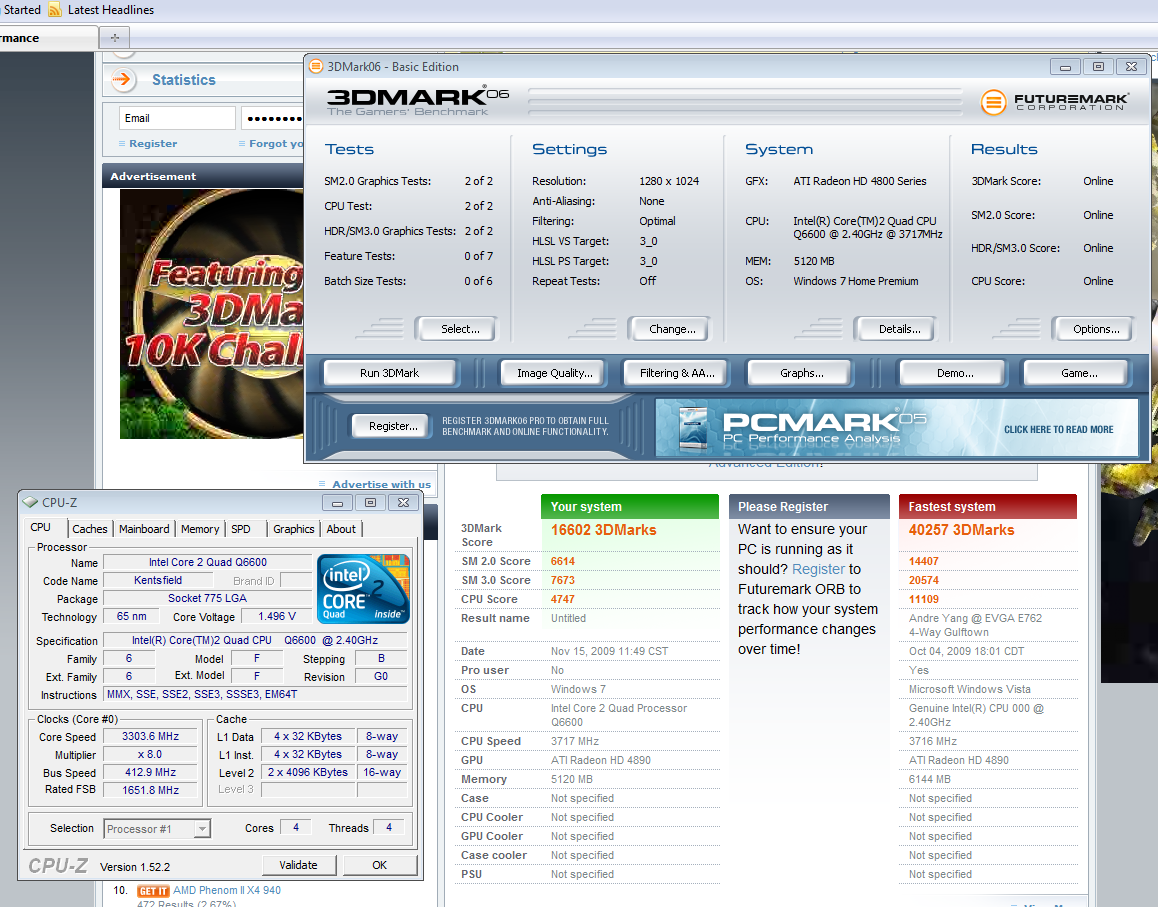
Task: Click the CPU score '4747'
Action: click(563, 599)
